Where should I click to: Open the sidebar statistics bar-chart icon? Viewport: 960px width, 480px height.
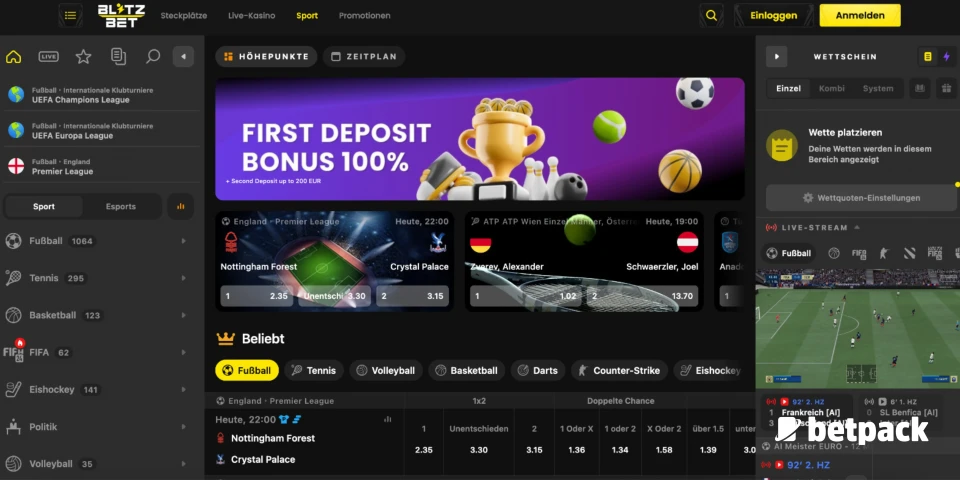click(181, 206)
